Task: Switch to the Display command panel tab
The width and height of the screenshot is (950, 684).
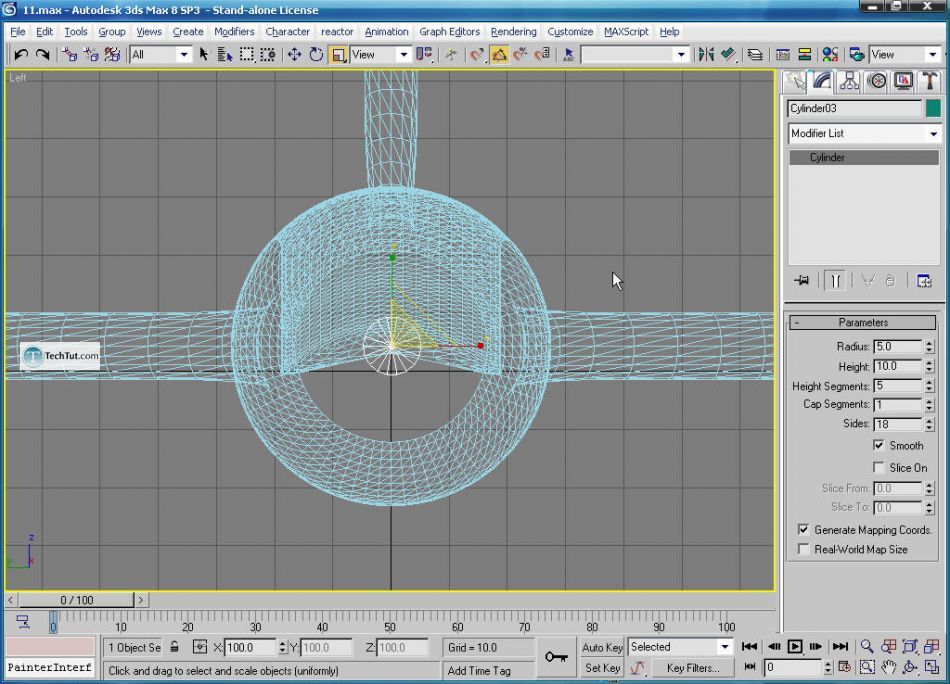Action: coord(903,82)
